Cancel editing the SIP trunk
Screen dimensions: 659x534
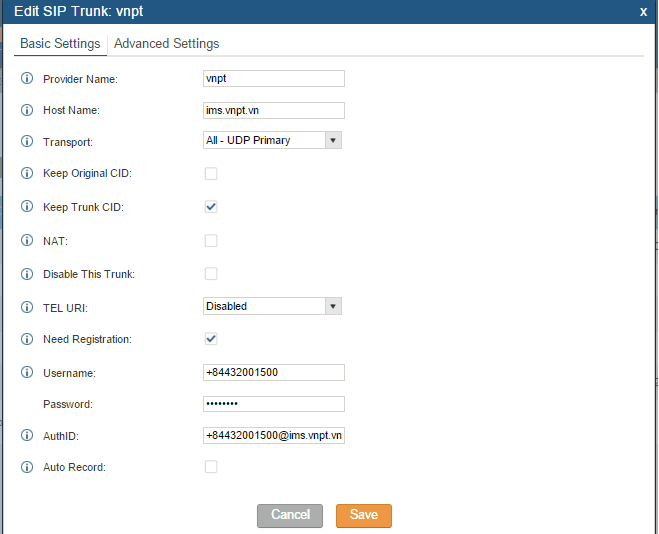[290, 516]
